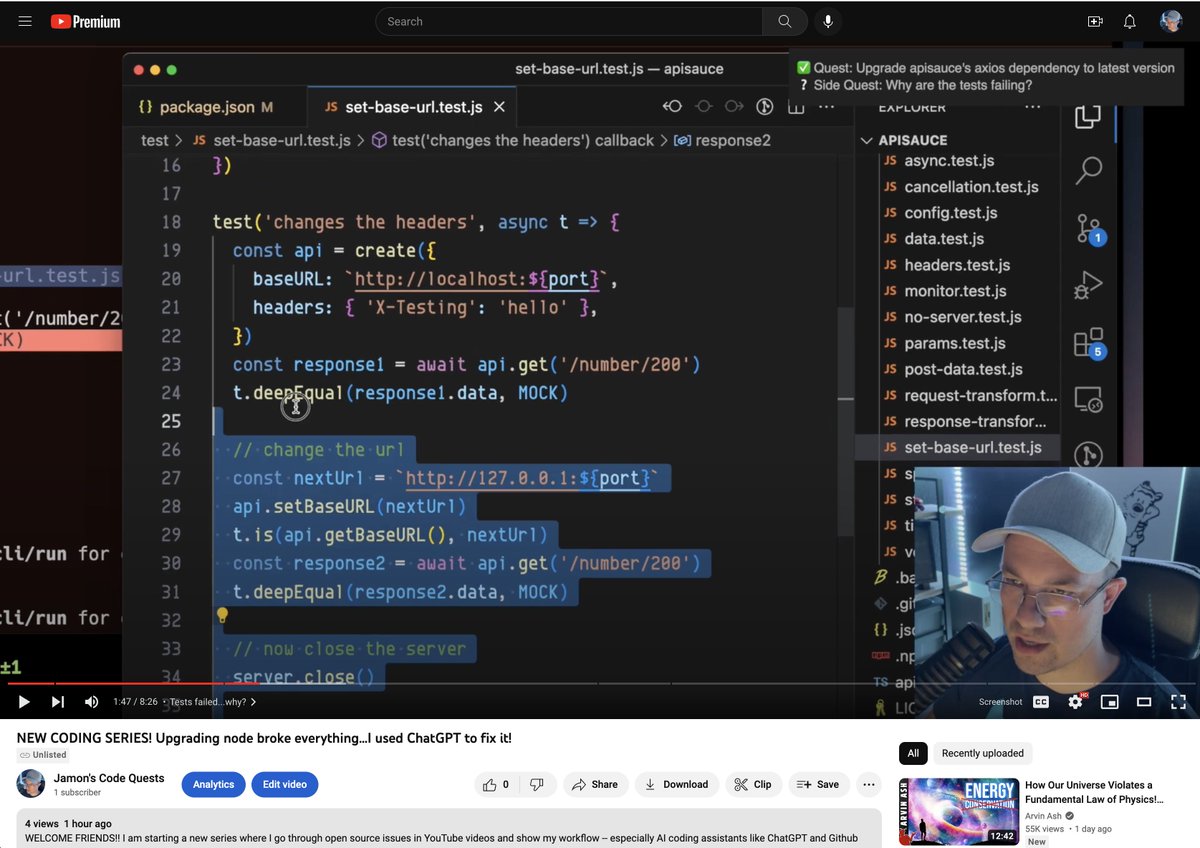Toggle theater mode
The image size is (1200, 848).
point(1144,702)
